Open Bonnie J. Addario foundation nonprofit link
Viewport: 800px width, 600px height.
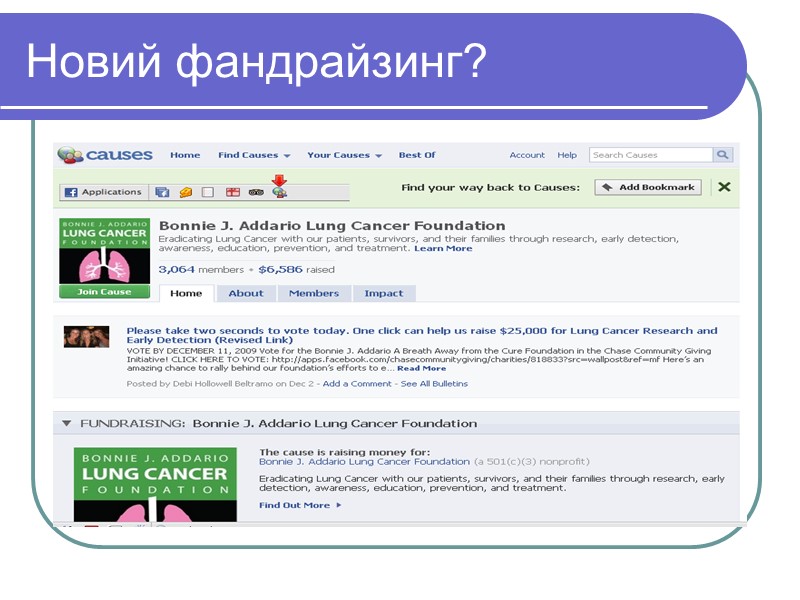364,462
